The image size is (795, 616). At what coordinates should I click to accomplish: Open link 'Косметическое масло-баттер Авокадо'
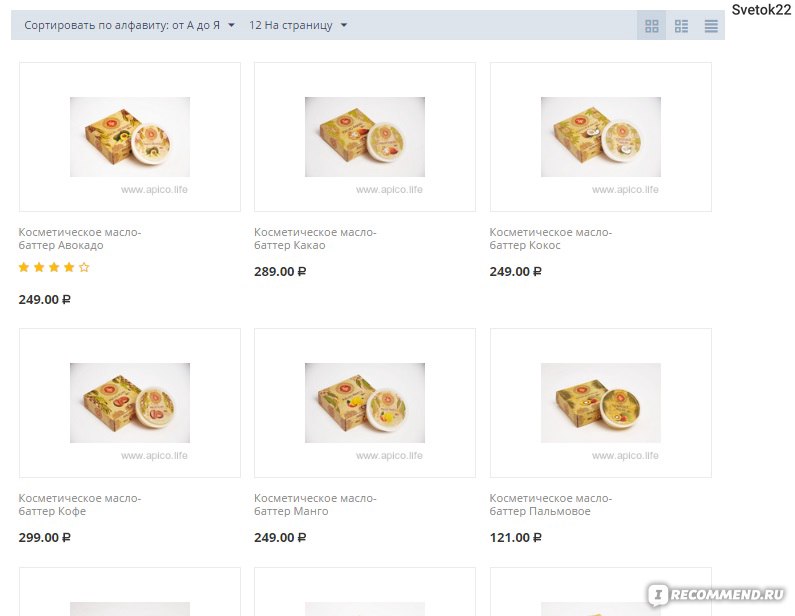(x=80, y=239)
